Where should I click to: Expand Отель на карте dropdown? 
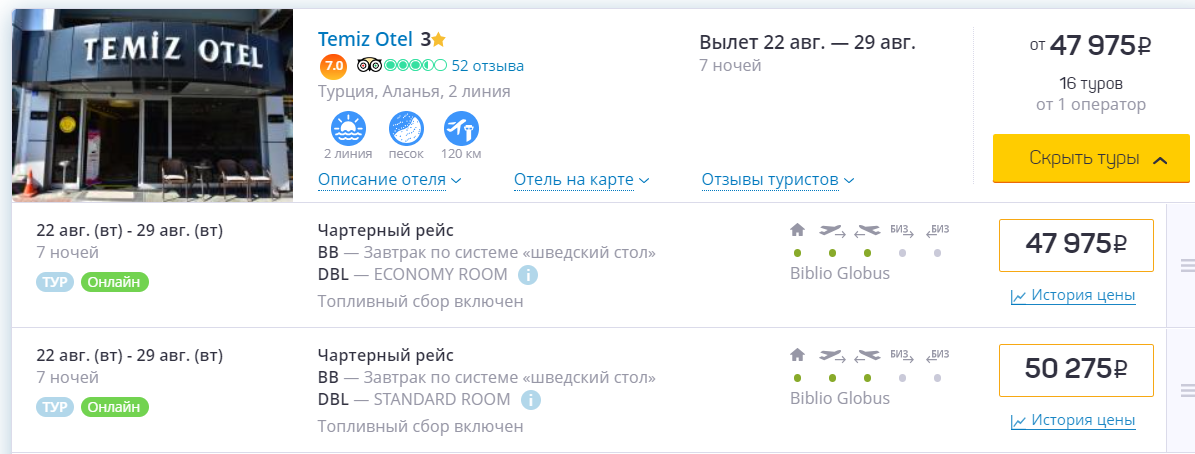click(581, 180)
